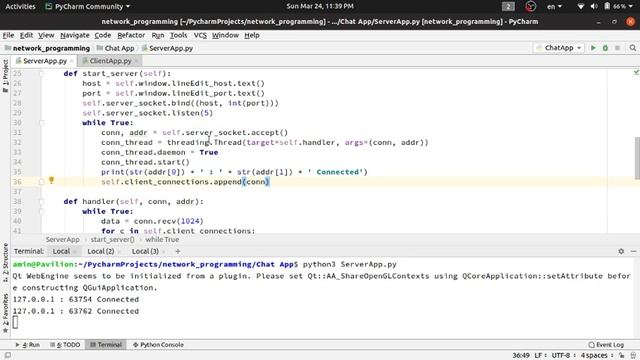Open the Navigate menu
Image resolution: width=640 pixels, height=360 pixels.
pyautogui.click(x=75, y=35)
